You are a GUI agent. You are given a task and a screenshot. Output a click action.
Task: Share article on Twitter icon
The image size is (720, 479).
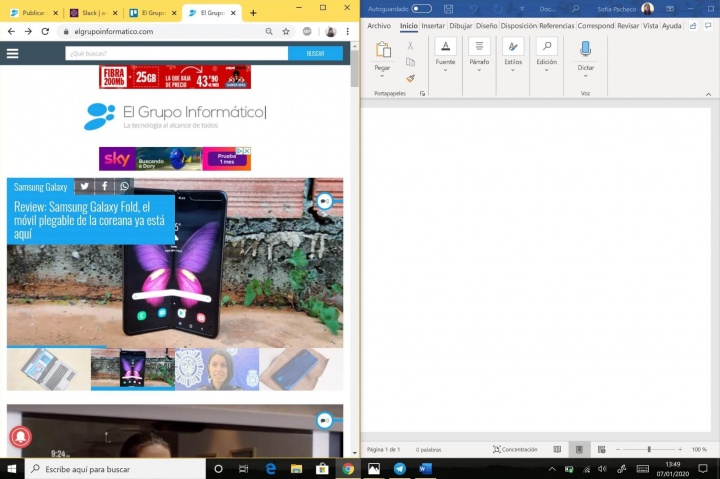coord(84,186)
